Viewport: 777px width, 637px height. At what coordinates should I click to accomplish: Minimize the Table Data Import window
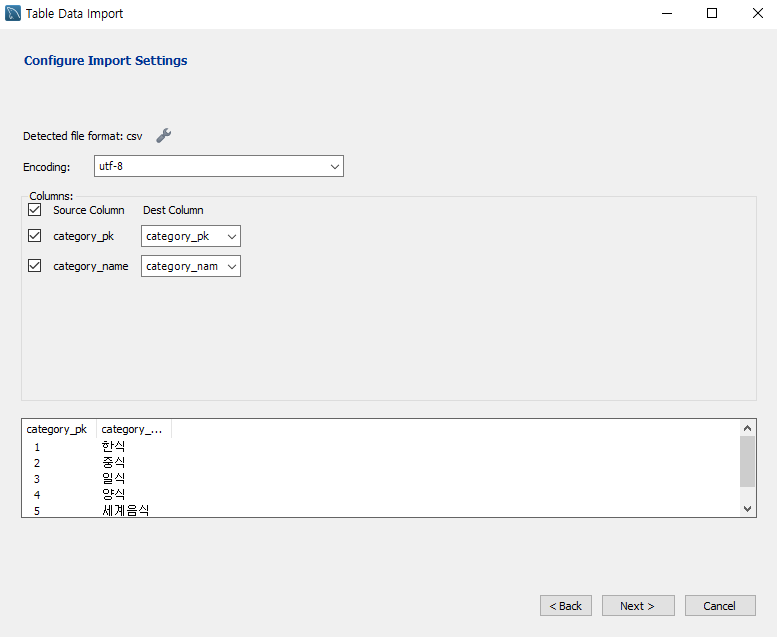(667, 13)
